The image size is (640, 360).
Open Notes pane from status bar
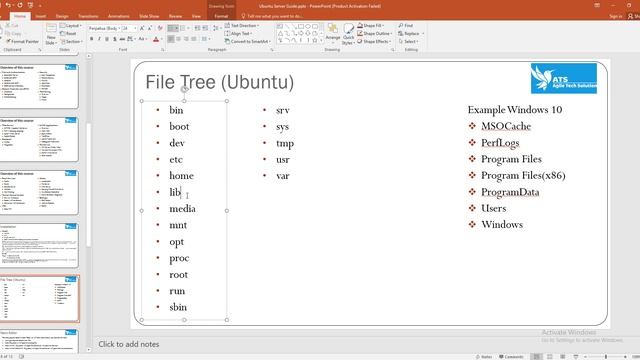(x=484, y=357)
